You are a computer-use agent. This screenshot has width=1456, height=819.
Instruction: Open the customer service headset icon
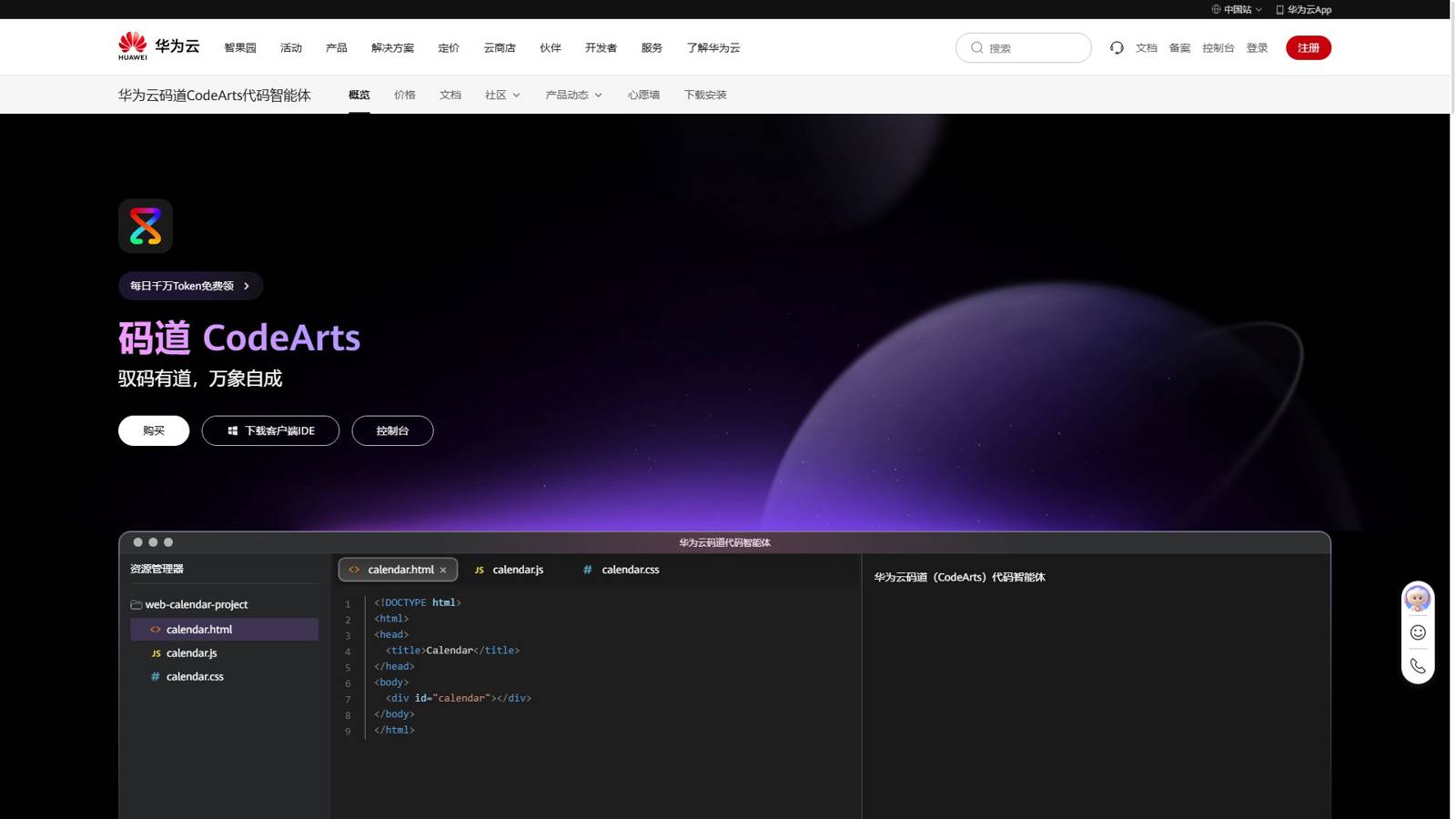1117,47
